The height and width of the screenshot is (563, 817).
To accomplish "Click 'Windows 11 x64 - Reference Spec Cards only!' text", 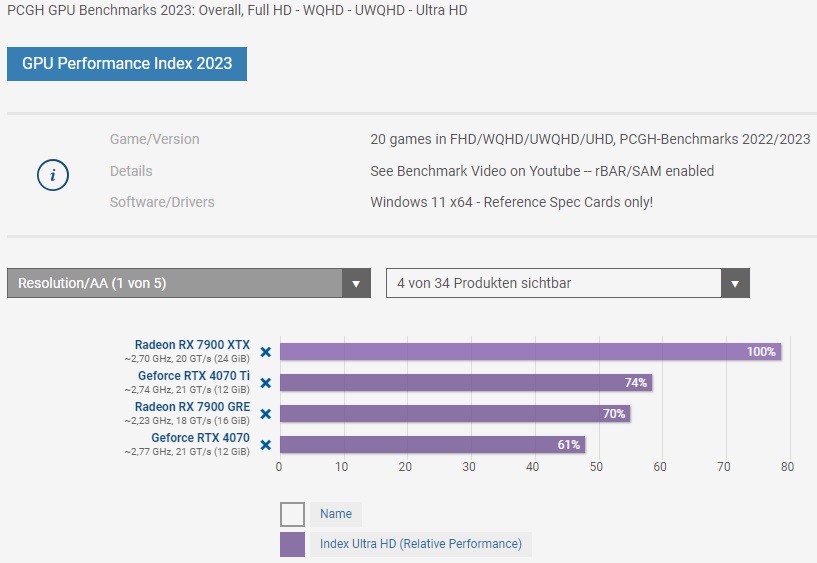I will pos(512,202).
